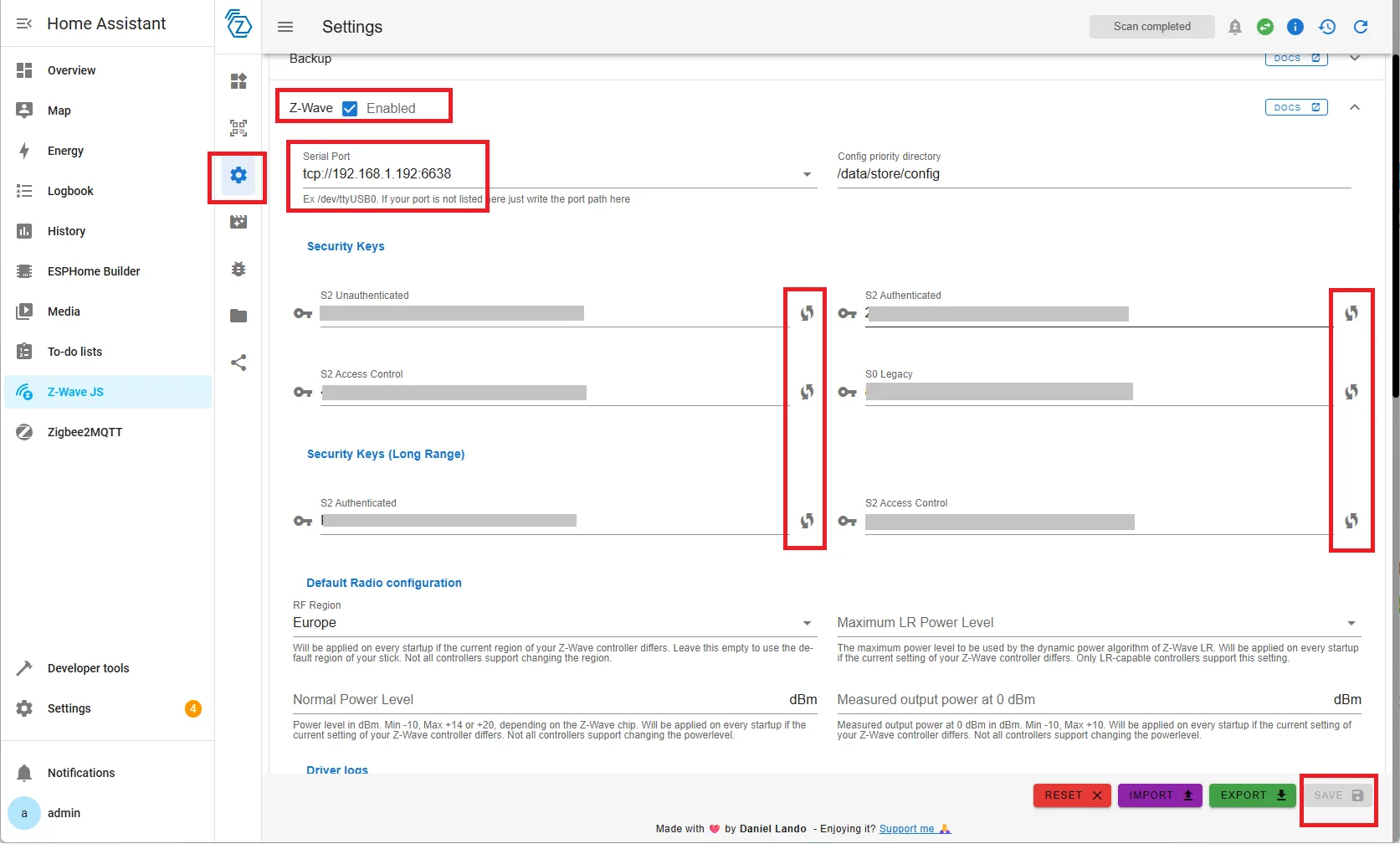Navigate to ESPHome Builder in sidebar

(94, 271)
